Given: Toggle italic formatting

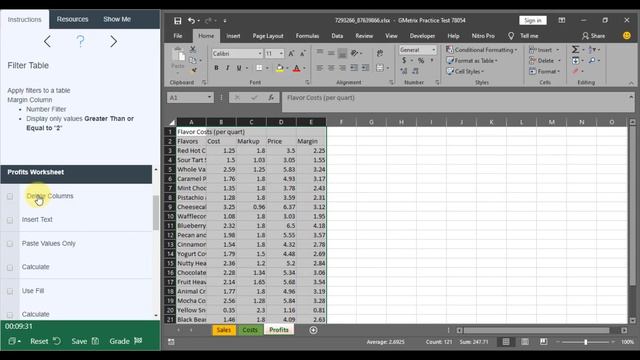Looking at the screenshot, I should 227,68.
